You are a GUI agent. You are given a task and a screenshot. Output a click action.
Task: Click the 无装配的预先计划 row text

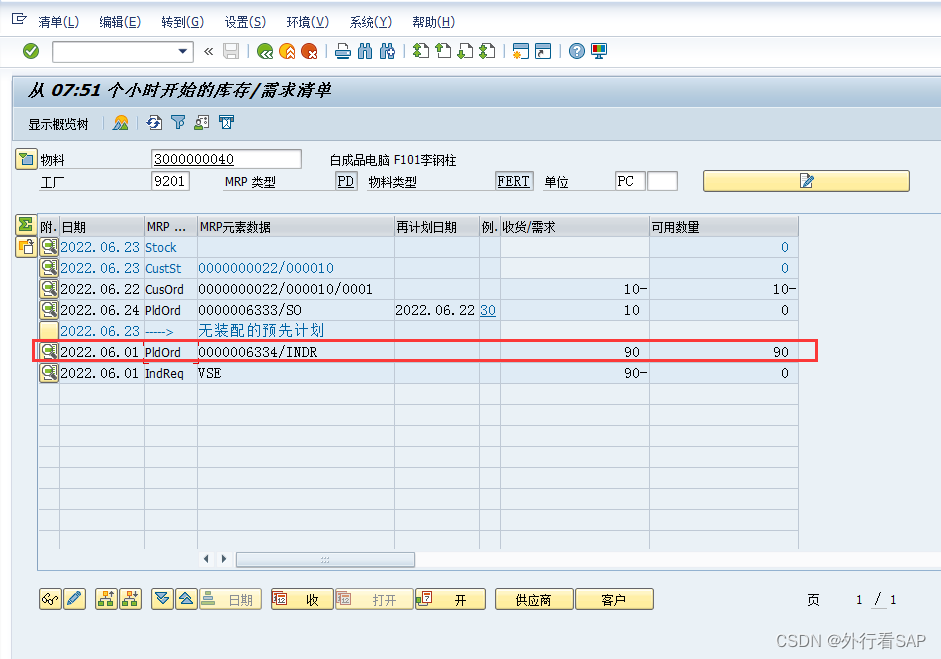click(261, 331)
